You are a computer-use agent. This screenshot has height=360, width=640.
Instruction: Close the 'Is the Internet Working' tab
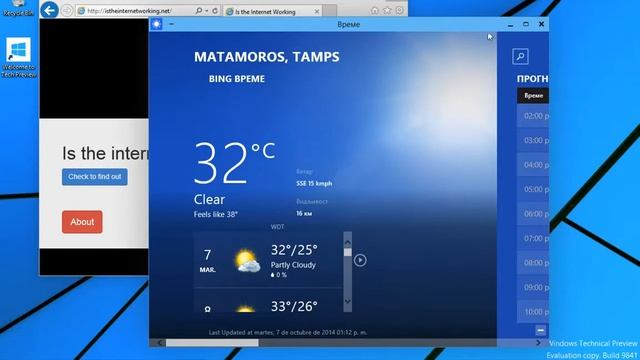317,12
